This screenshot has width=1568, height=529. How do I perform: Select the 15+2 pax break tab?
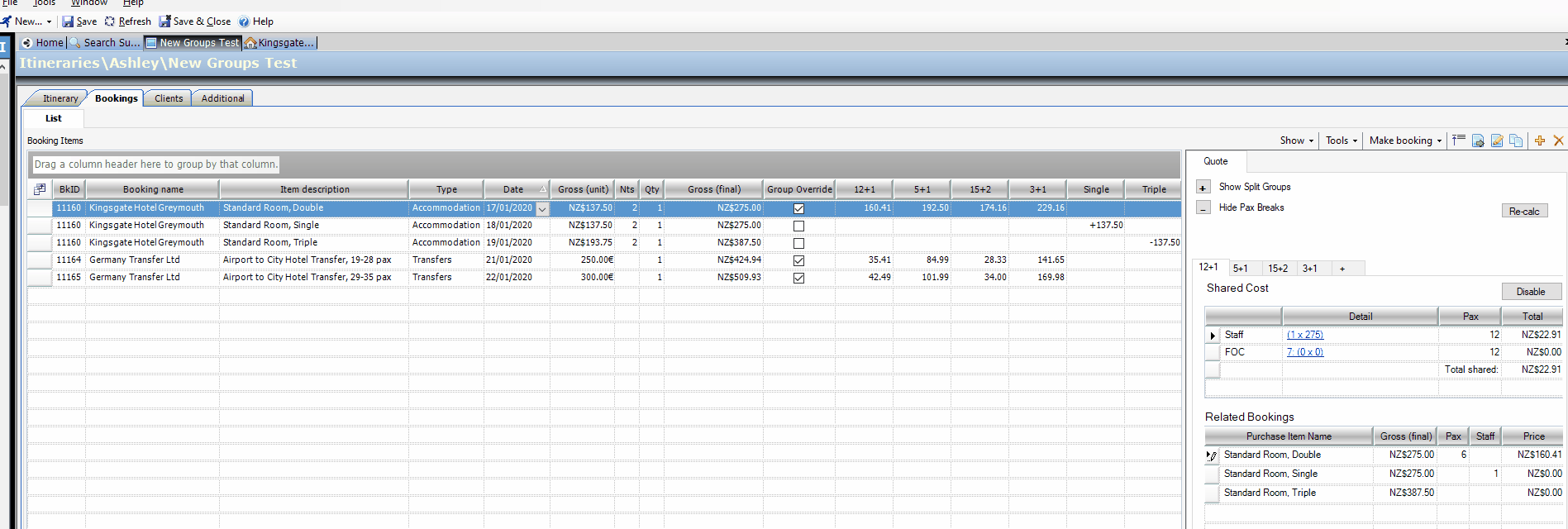click(x=1278, y=269)
